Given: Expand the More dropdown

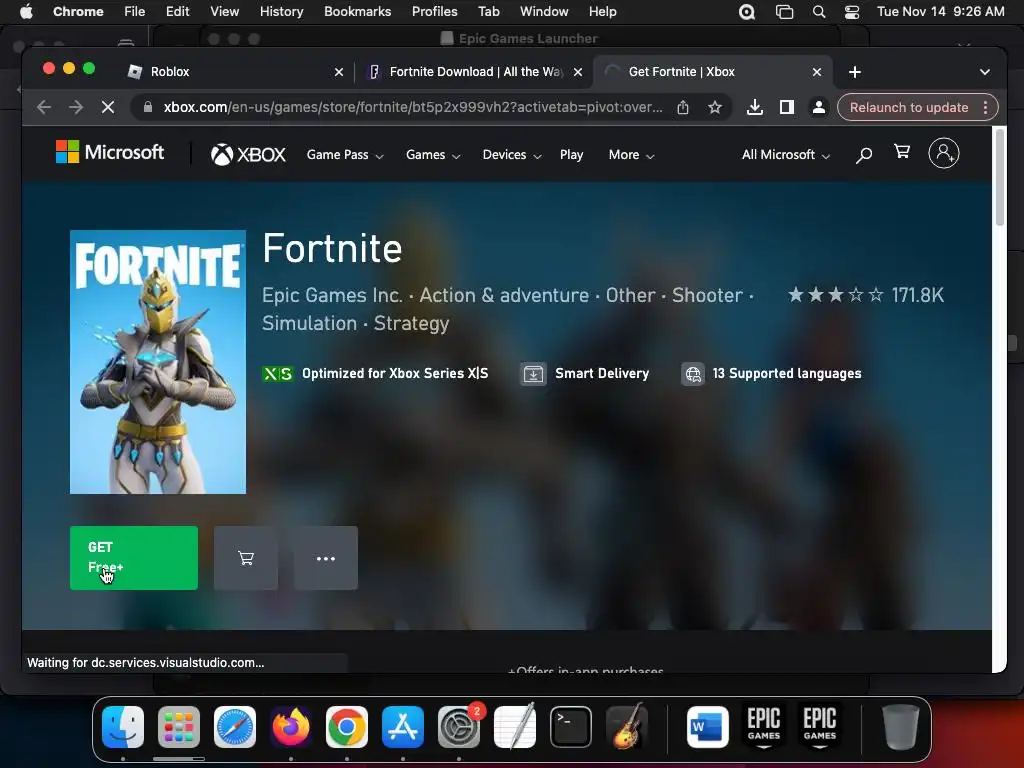Looking at the screenshot, I should (x=632, y=155).
